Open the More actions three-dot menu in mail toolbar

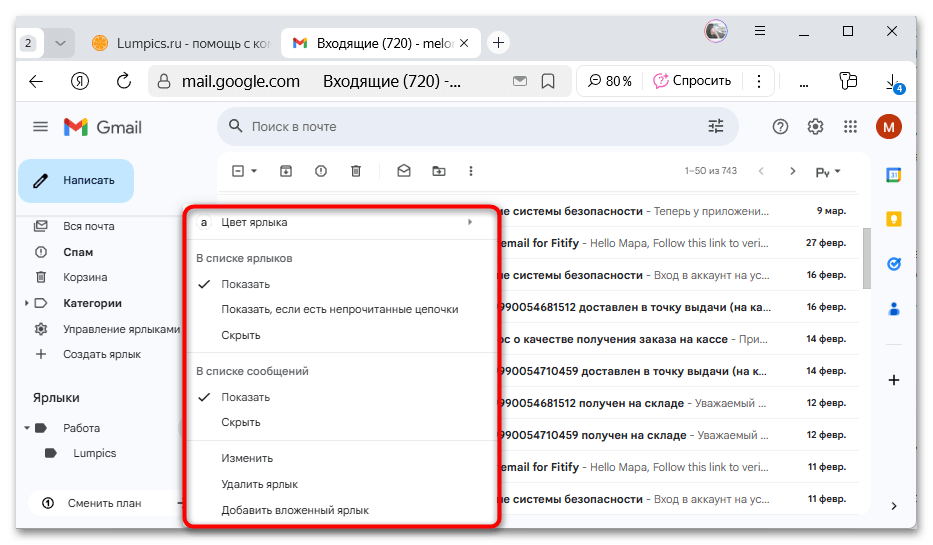click(x=471, y=171)
